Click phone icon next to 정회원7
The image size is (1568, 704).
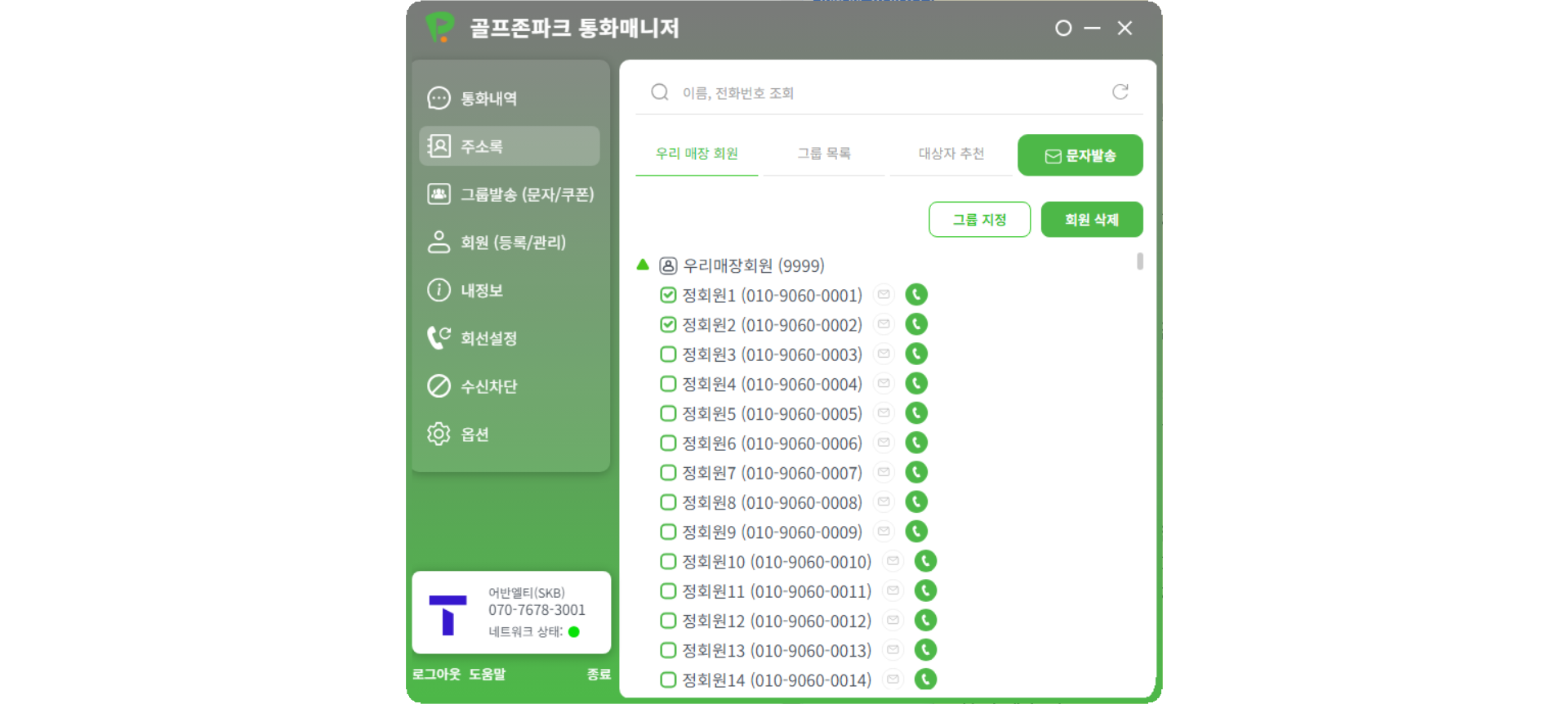[916, 473]
